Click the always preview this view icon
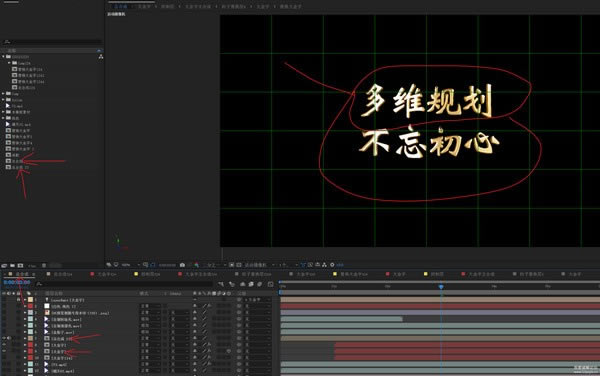The width and height of the screenshot is (600, 376). (x=108, y=265)
